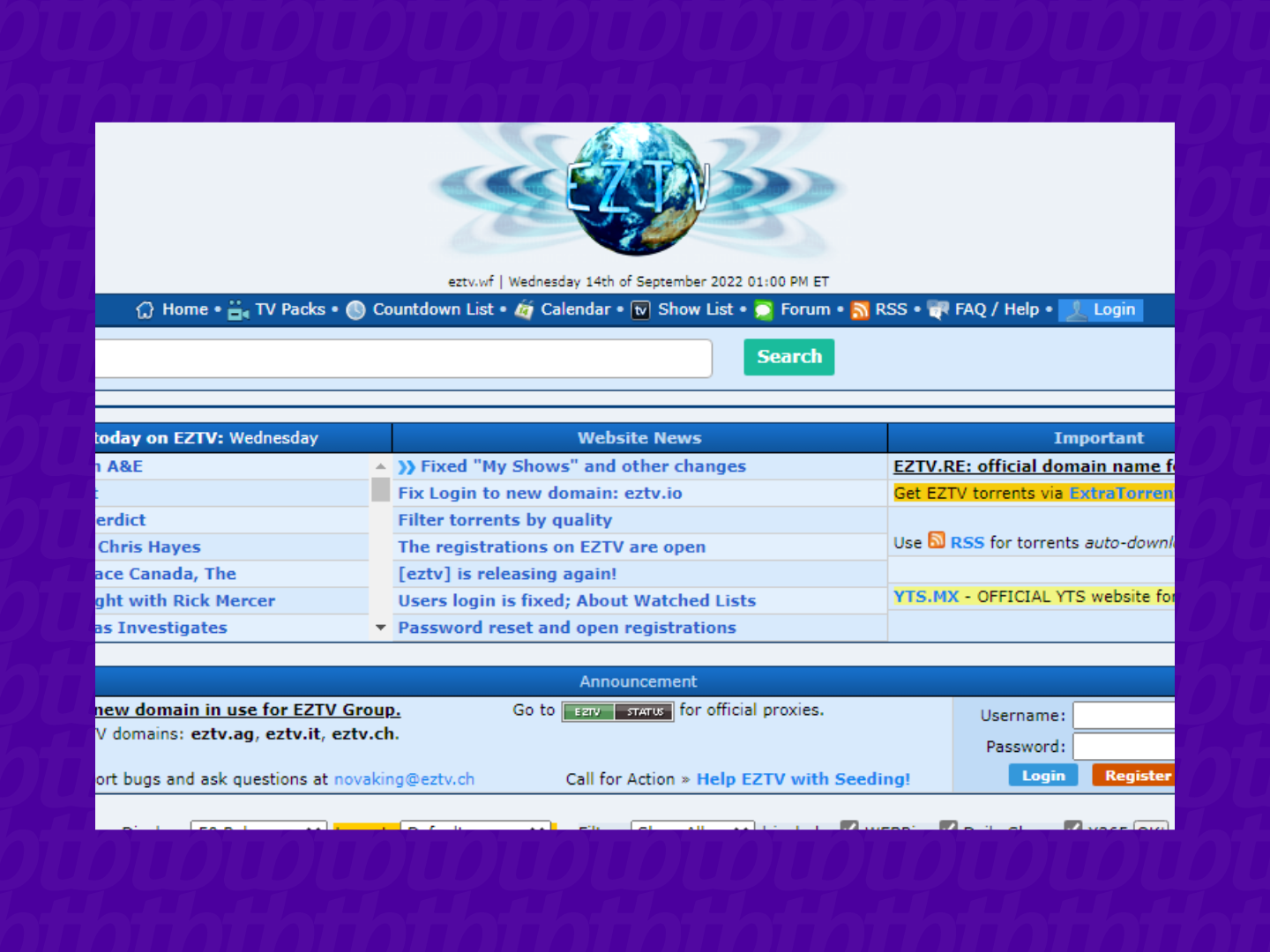Go to the Calendar page label
This screenshot has width=1270, height=952.
pyautogui.click(x=576, y=309)
